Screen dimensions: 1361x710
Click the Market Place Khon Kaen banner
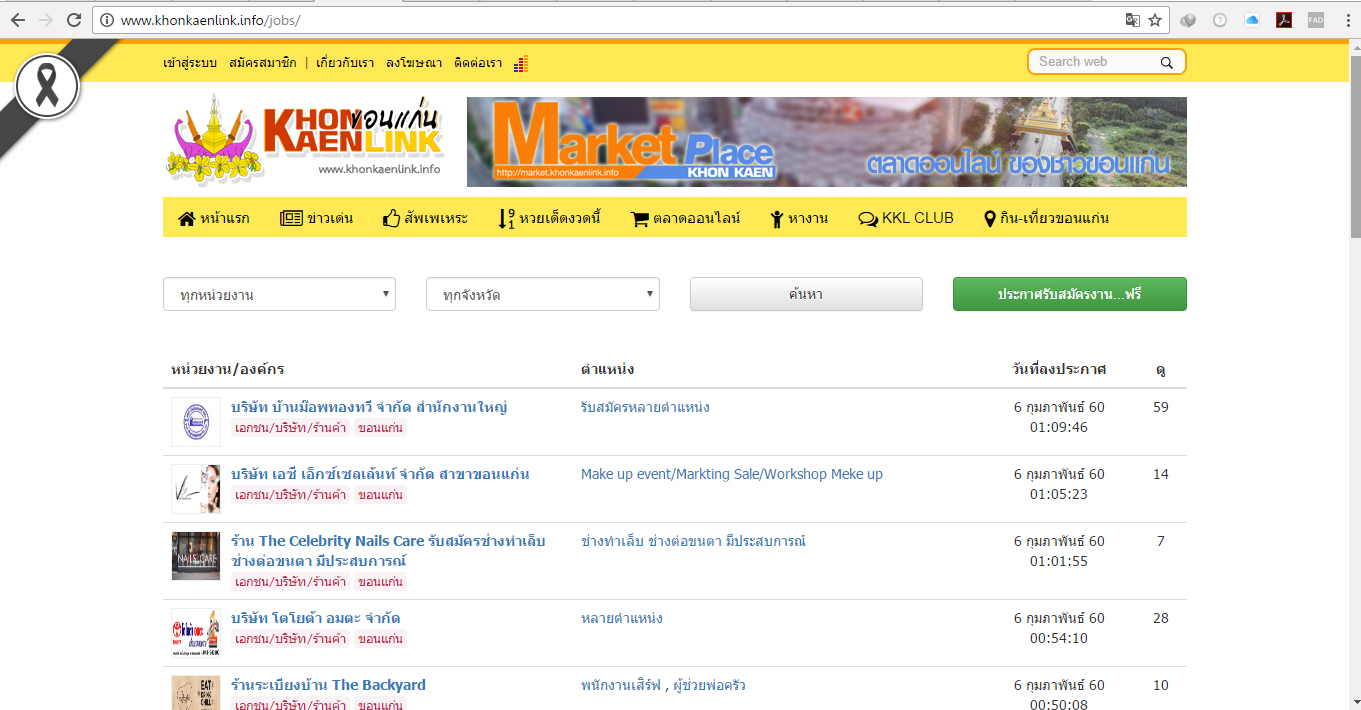(x=827, y=142)
